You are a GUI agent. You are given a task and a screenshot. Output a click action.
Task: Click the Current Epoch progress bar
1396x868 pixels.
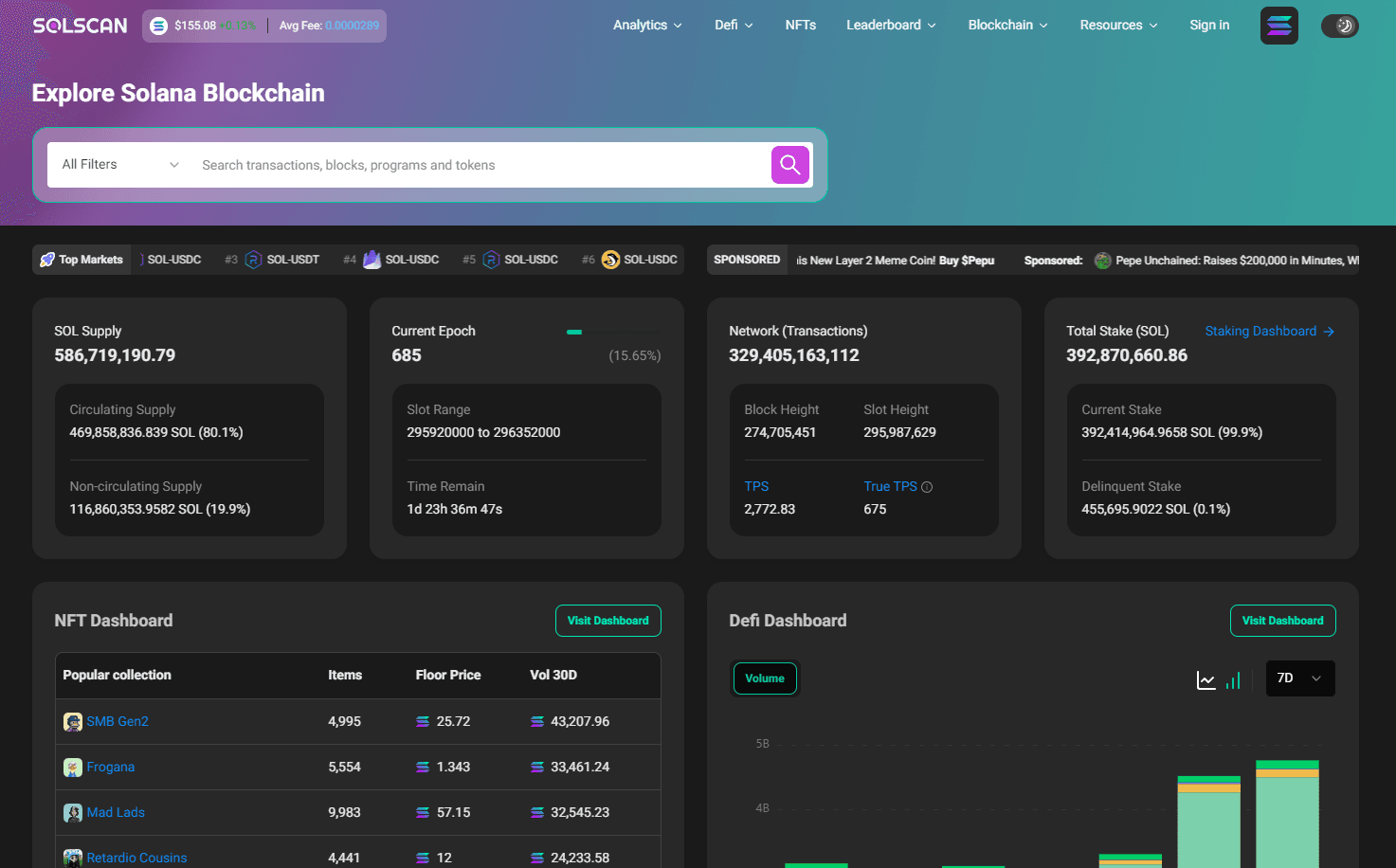pos(613,333)
